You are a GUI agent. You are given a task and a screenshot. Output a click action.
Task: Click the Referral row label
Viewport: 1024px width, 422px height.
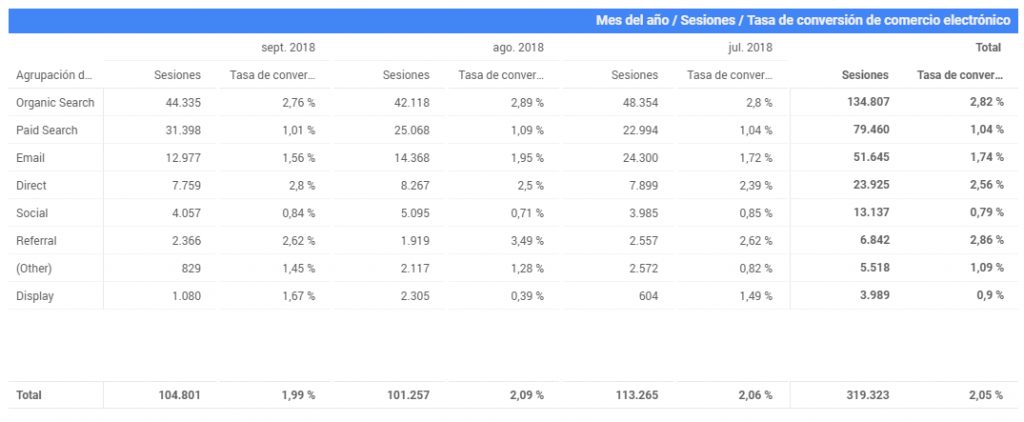[36, 240]
